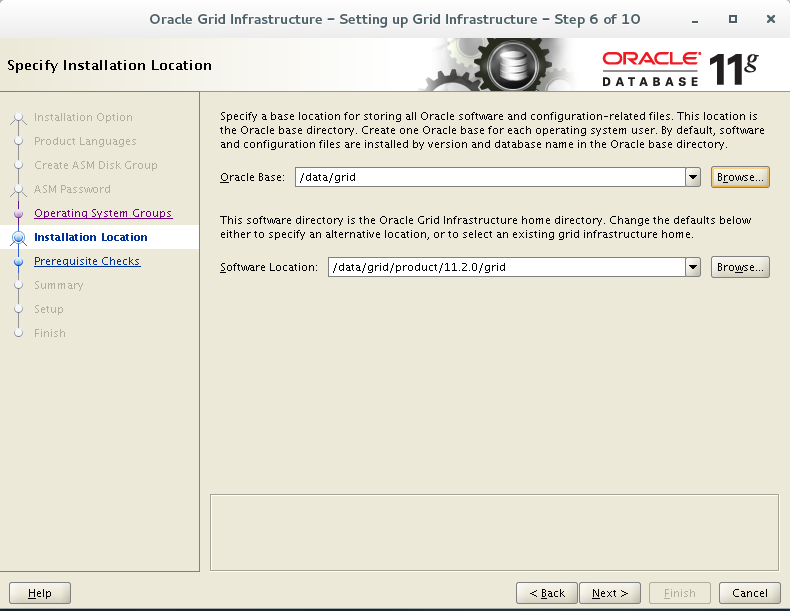Click the Installation Location step marker icon
The width and height of the screenshot is (790, 611).
click(x=19, y=237)
